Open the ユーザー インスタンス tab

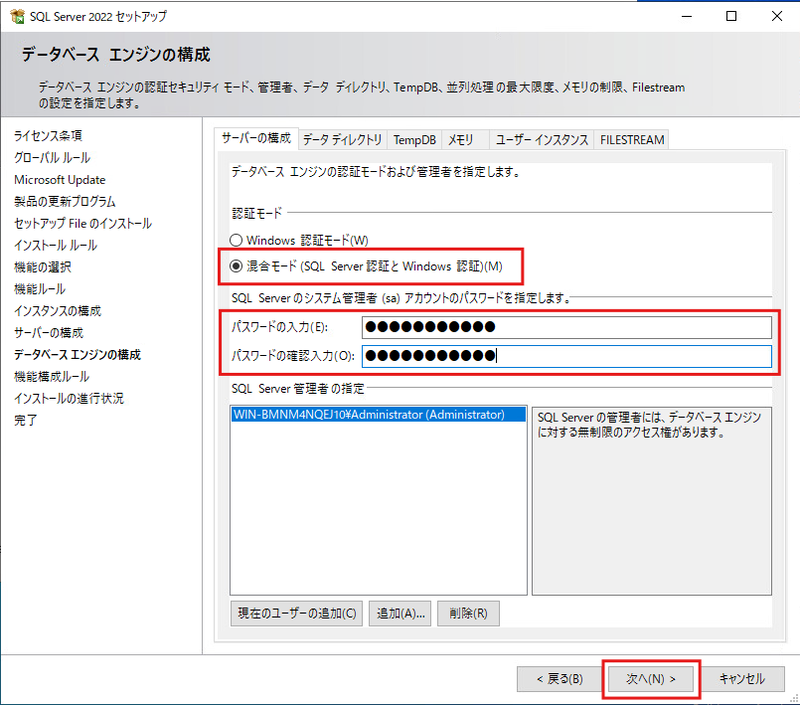(542, 140)
